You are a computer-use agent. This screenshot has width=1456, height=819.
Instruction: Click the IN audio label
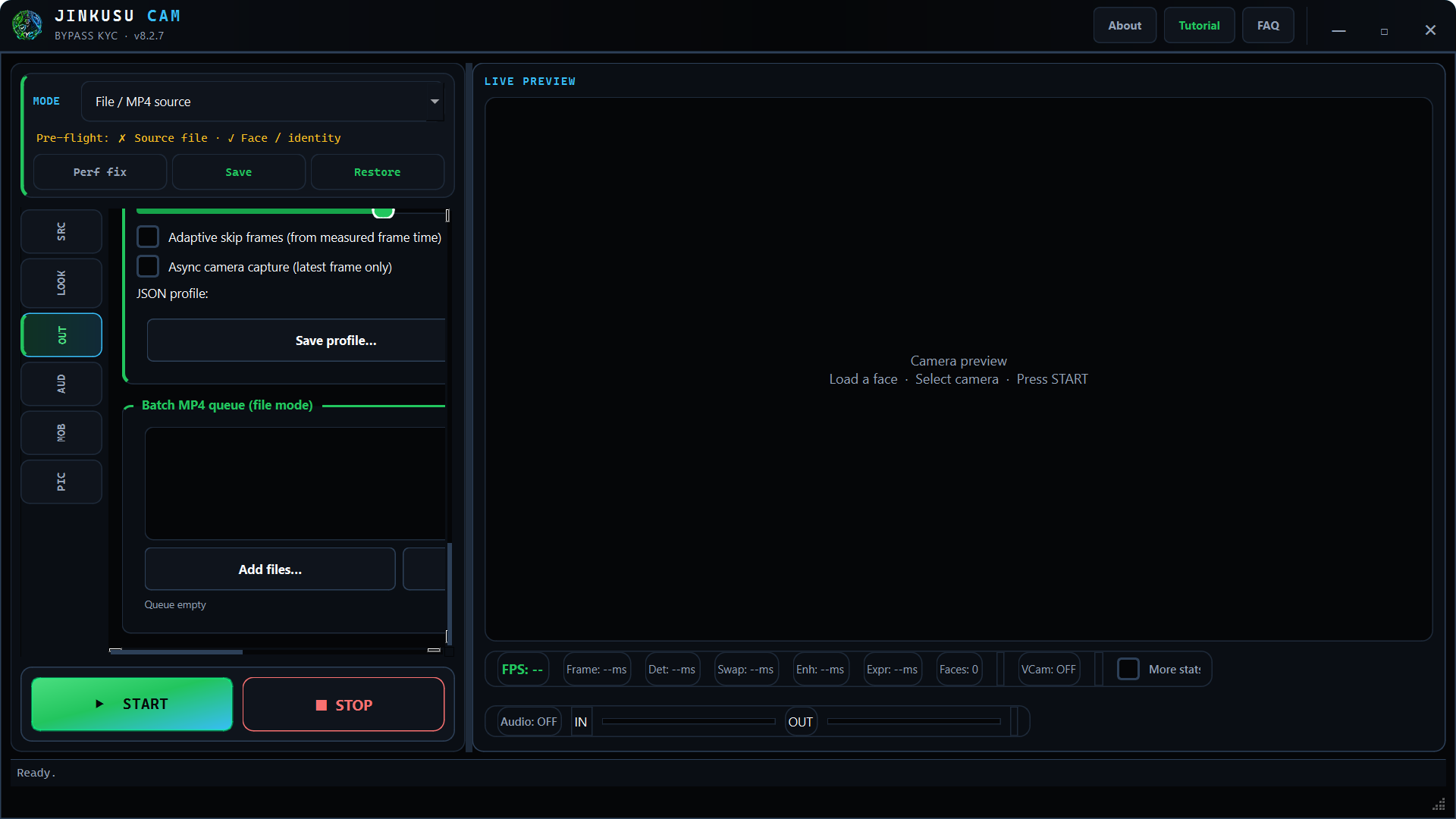(x=581, y=722)
